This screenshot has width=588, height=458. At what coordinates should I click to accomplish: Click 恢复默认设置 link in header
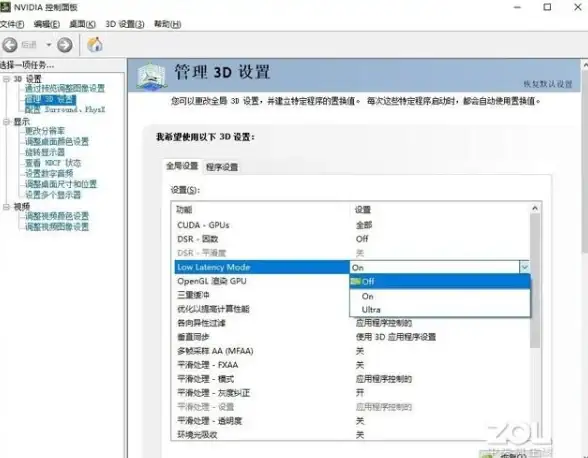click(x=548, y=84)
